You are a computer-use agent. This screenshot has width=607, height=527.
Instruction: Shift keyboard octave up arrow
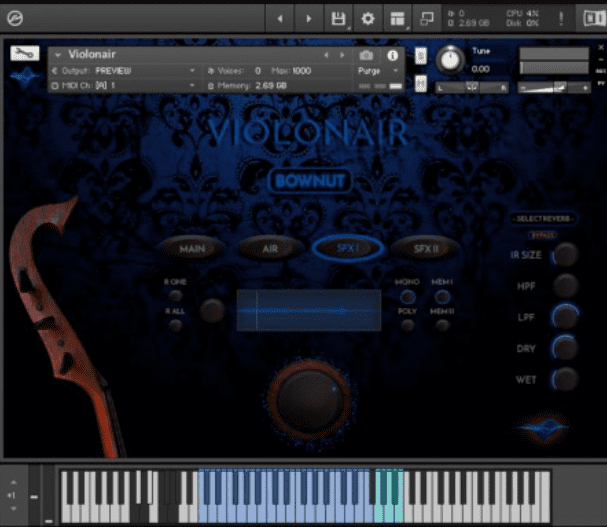tap(14, 482)
